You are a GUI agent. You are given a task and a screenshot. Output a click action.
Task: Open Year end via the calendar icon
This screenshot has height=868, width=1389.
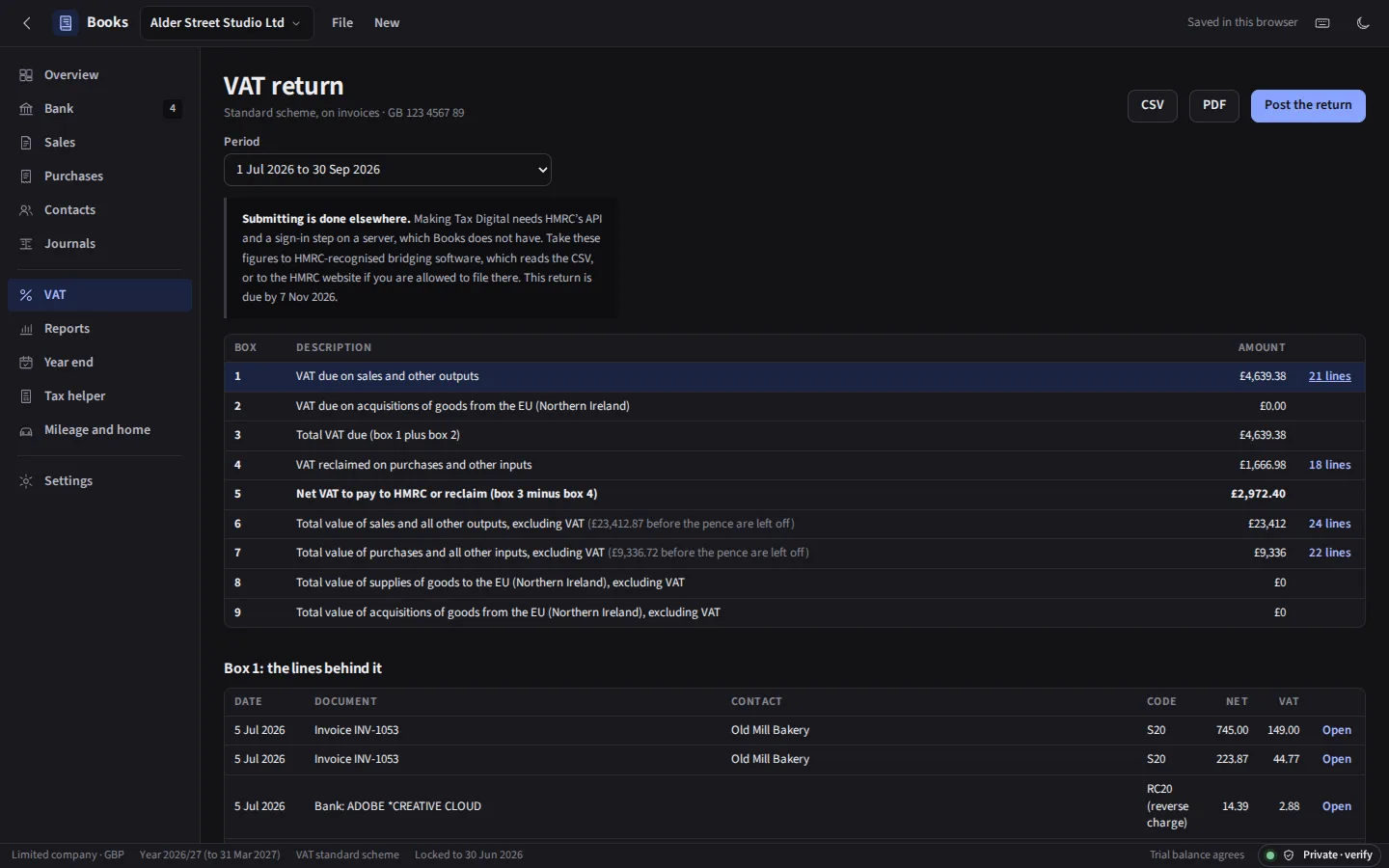click(26, 363)
